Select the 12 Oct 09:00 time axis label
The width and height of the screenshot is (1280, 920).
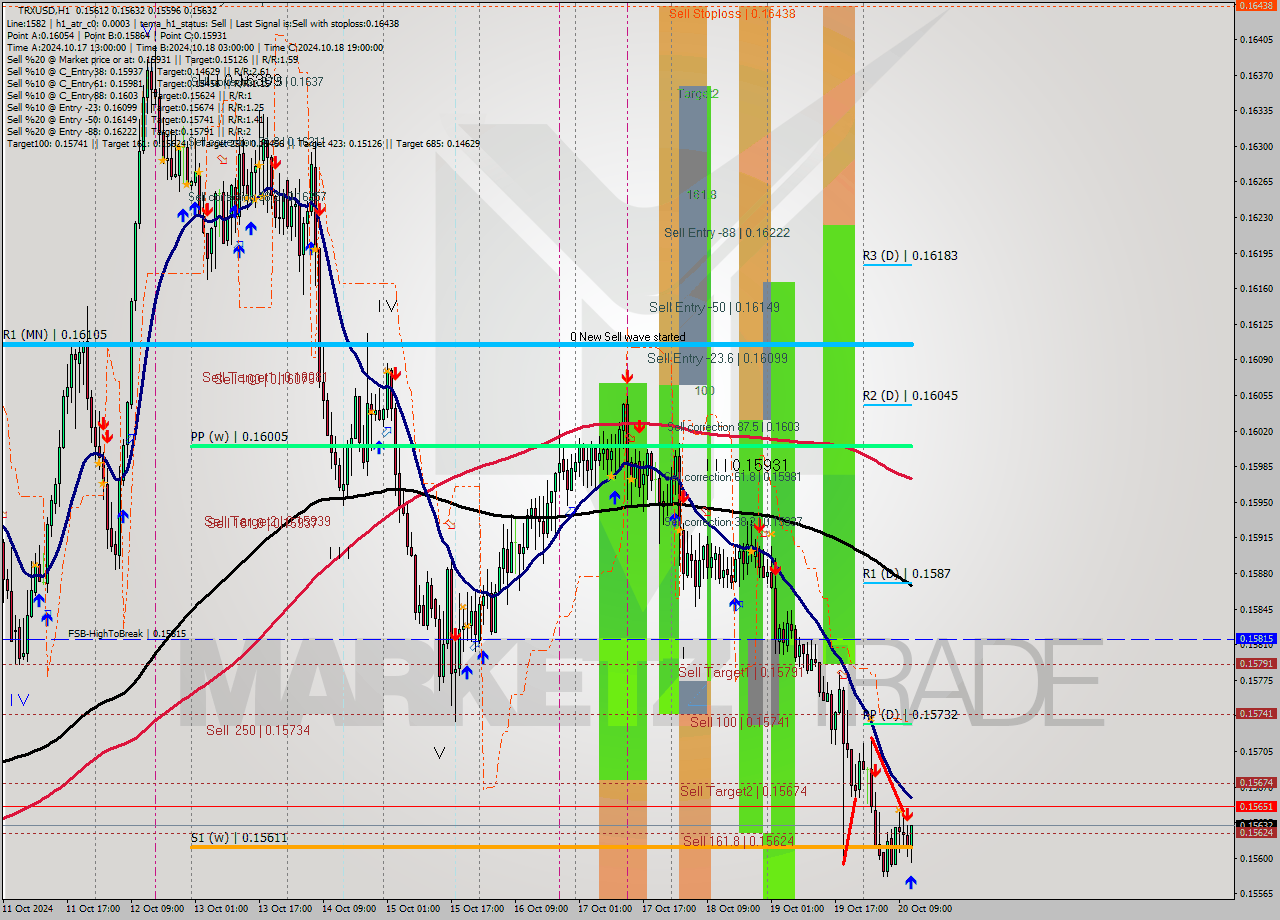[x=159, y=909]
